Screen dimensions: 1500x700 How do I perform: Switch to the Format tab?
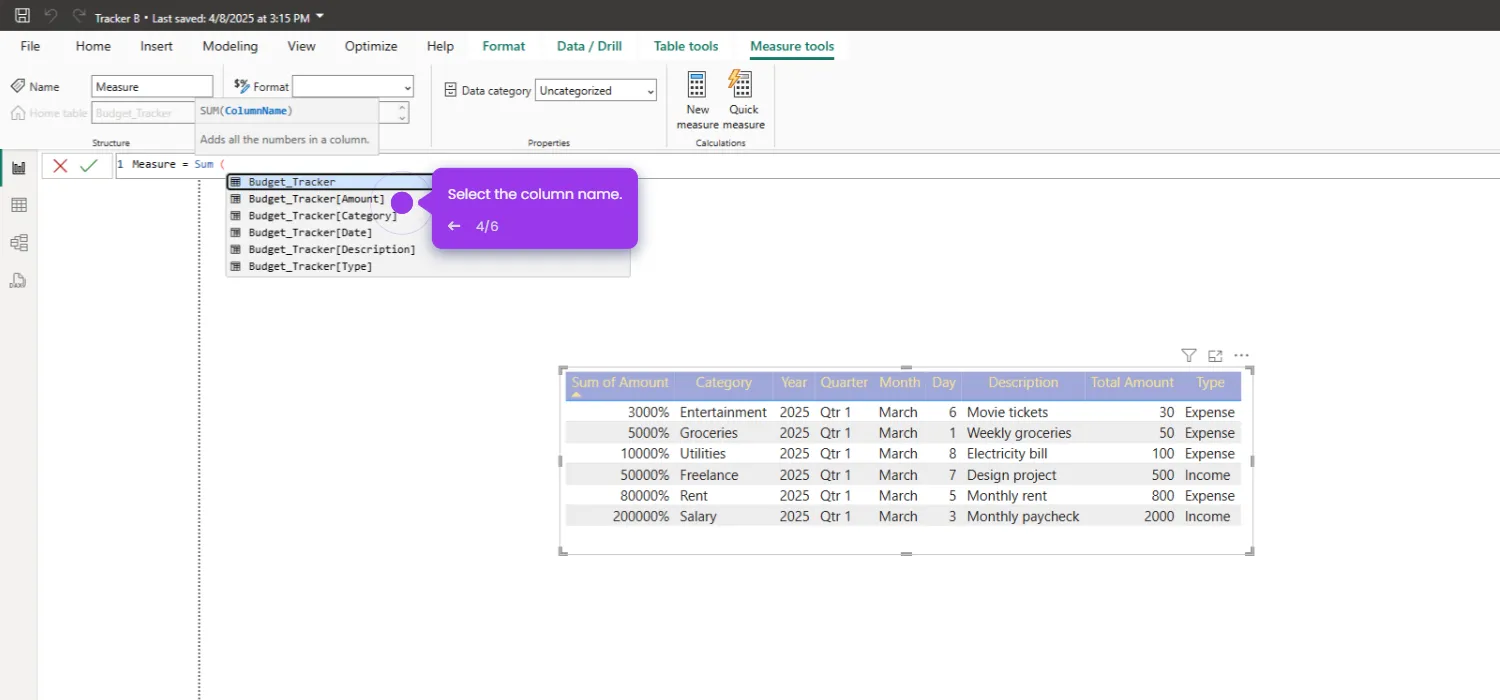click(x=504, y=46)
